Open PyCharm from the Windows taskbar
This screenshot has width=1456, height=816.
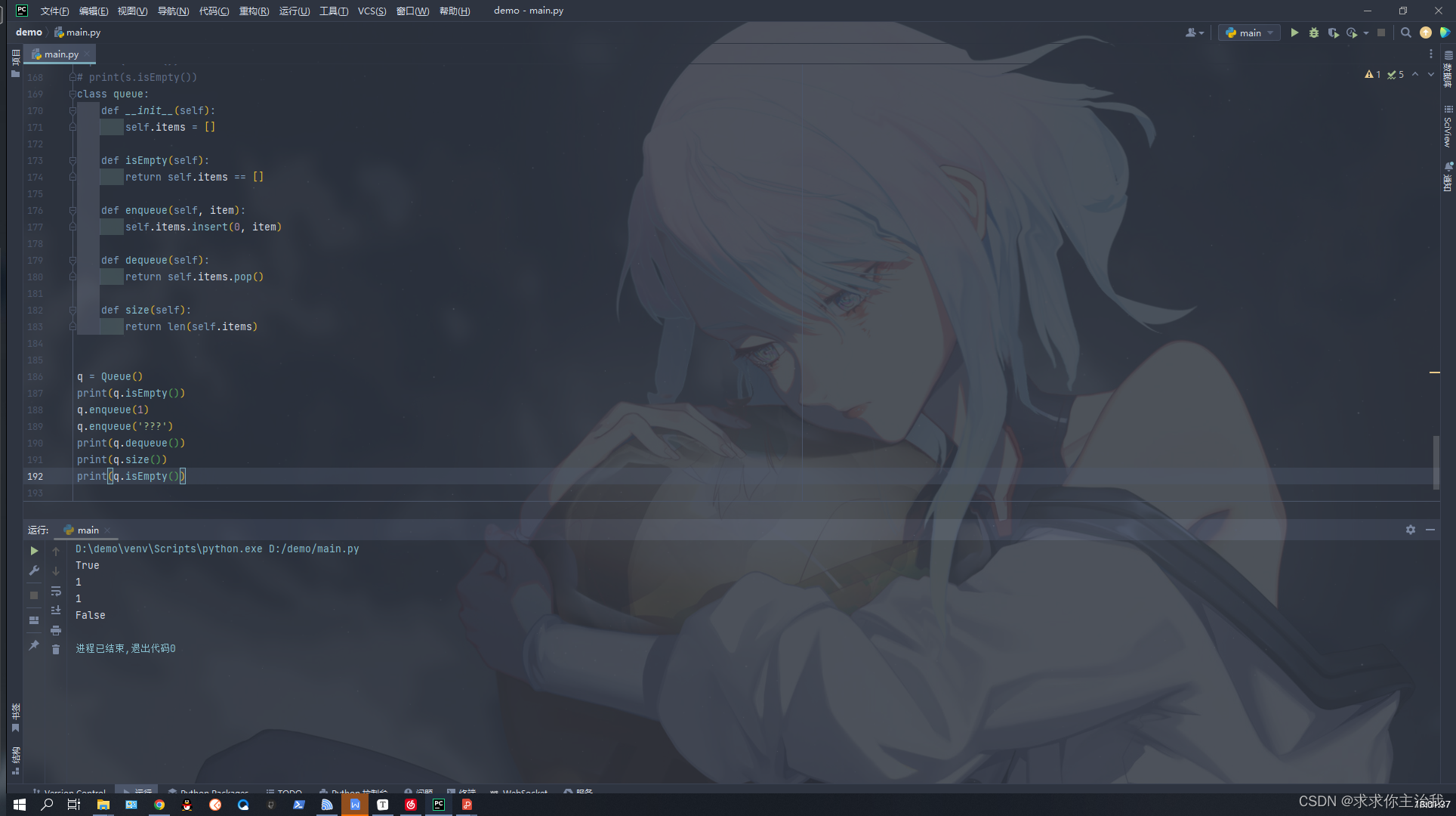[439, 805]
